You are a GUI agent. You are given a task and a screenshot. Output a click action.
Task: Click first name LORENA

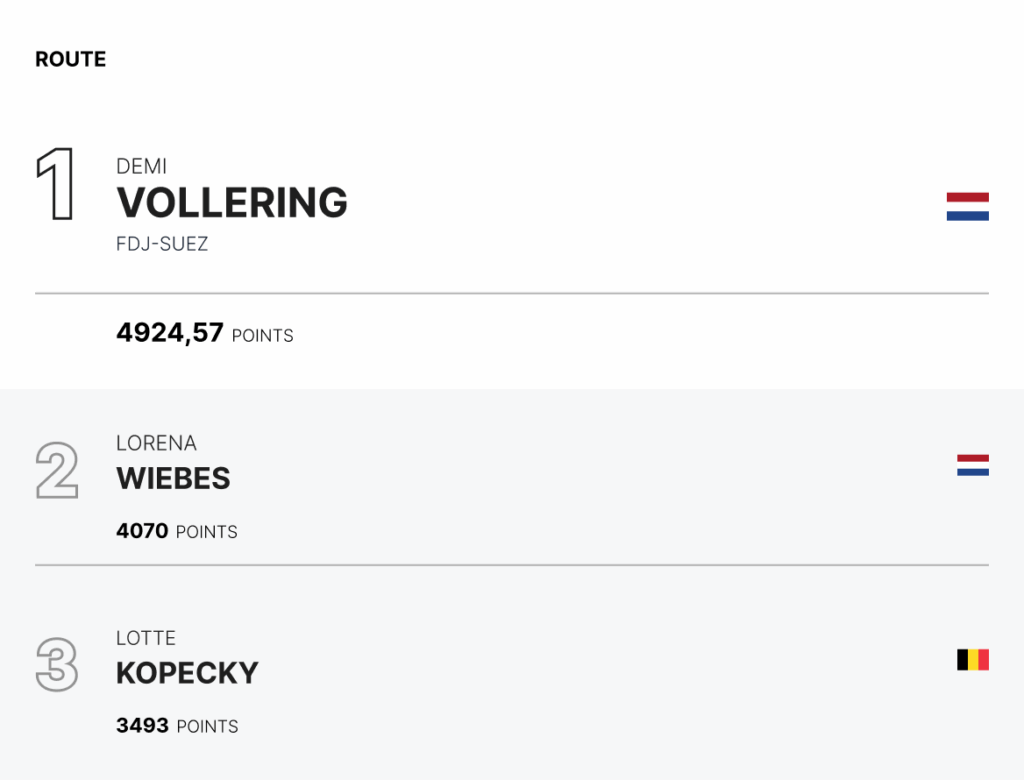[x=156, y=443]
